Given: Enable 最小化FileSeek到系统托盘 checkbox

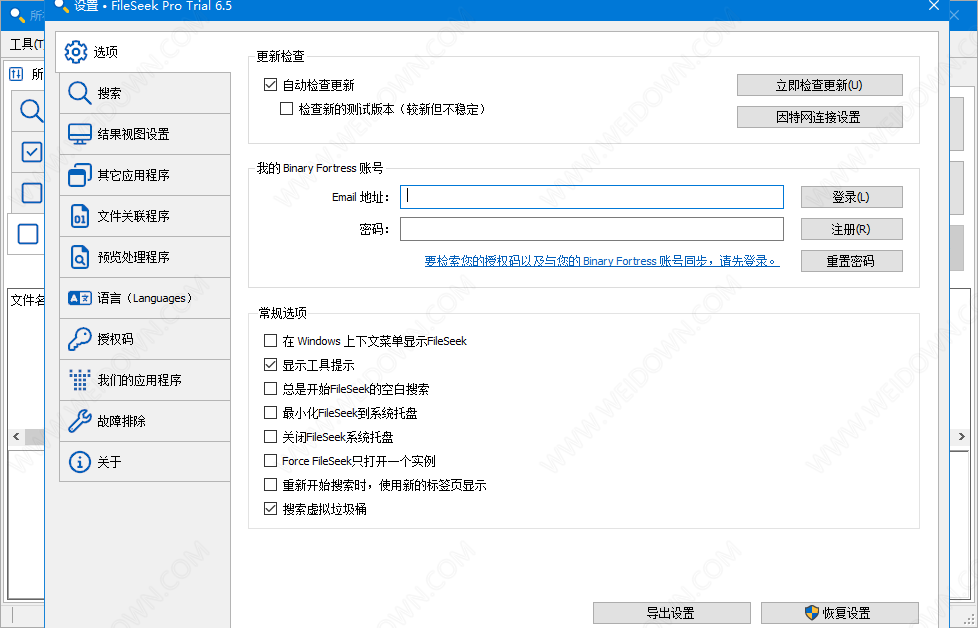Looking at the screenshot, I should click(270, 412).
